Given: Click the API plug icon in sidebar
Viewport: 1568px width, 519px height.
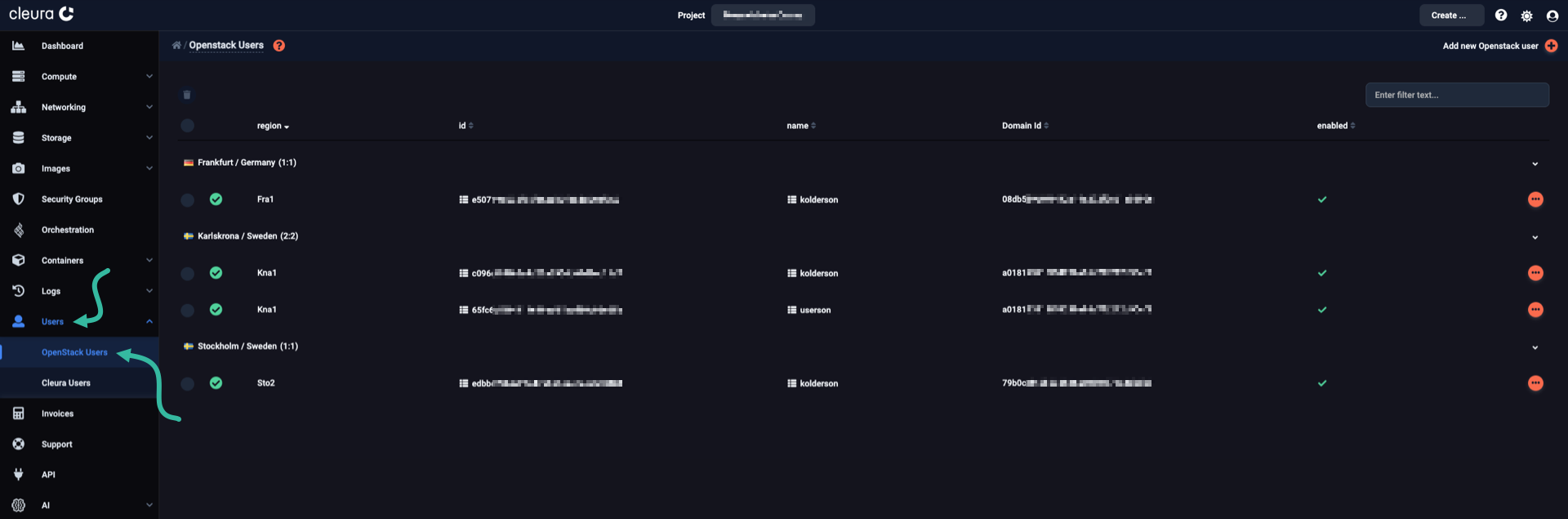Looking at the screenshot, I should [x=18, y=474].
